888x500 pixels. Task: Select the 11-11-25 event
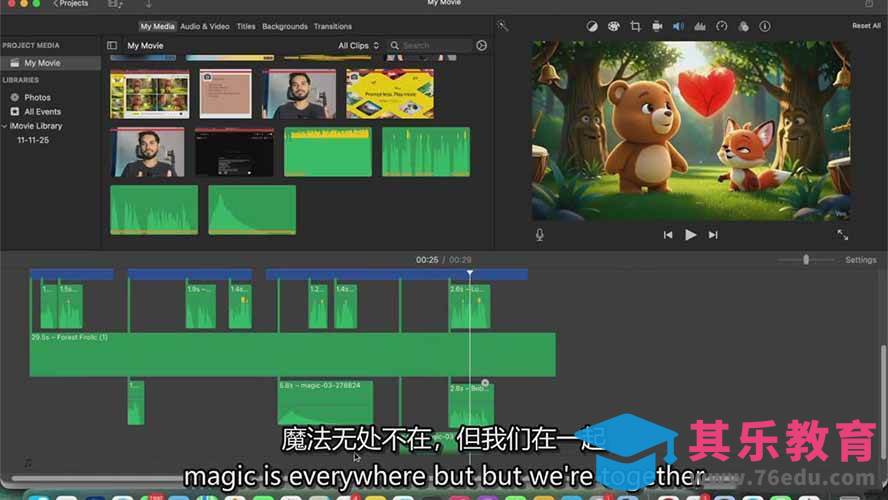point(33,140)
